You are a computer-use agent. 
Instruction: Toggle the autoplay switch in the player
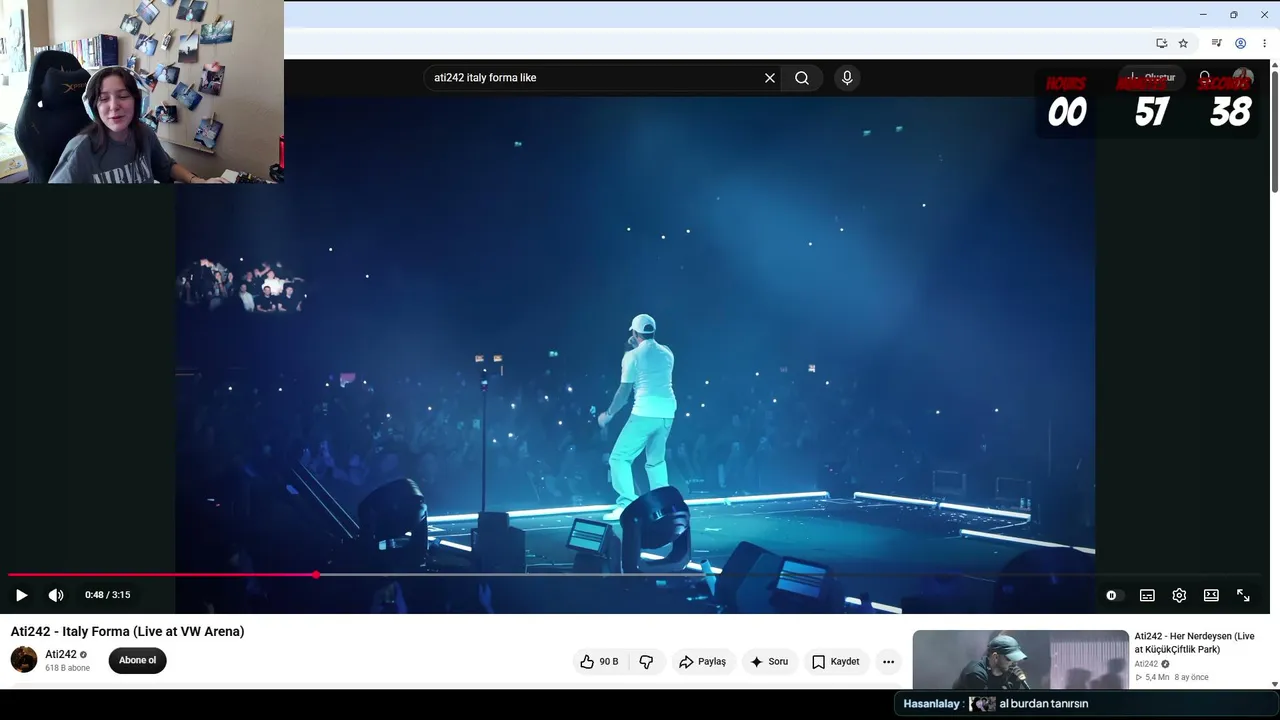(1112, 595)
